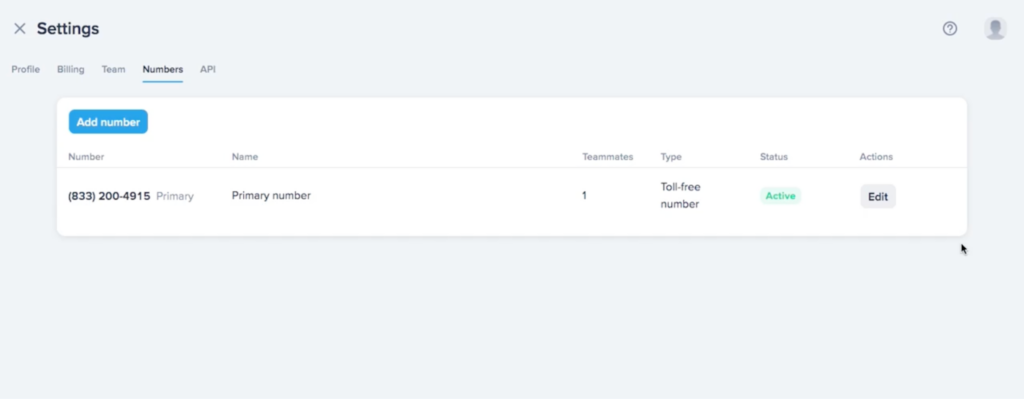This screenshot has height=399, width=1024.
Task: Switch to the Profile tab
Action: click(x=25, y=69)
